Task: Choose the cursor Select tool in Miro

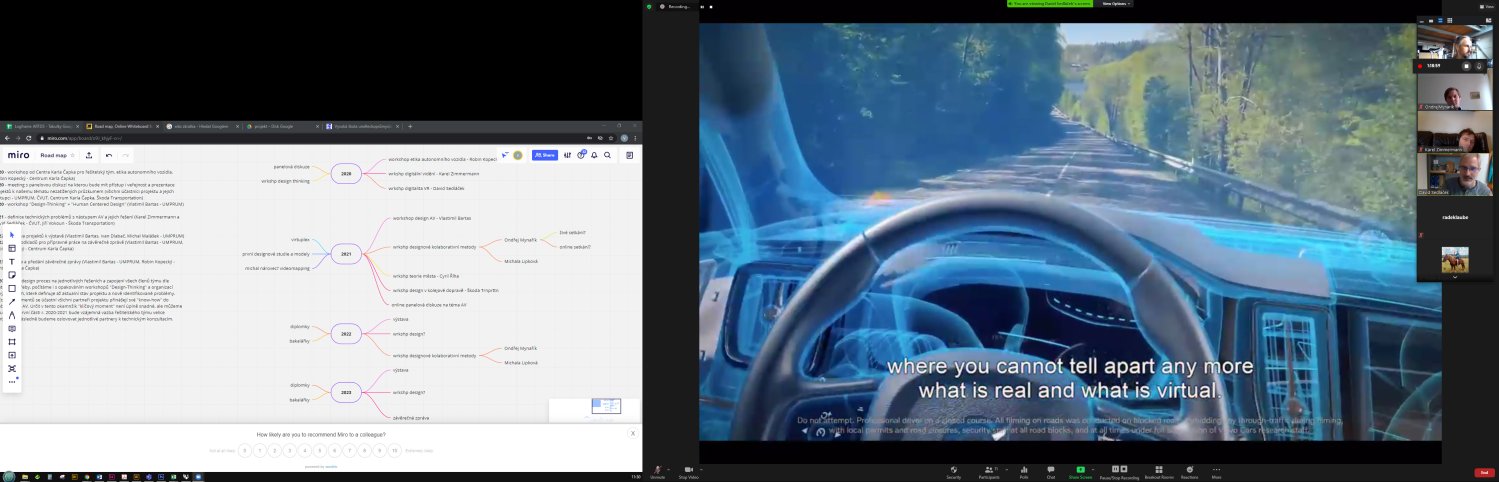Action: (12, 235)
